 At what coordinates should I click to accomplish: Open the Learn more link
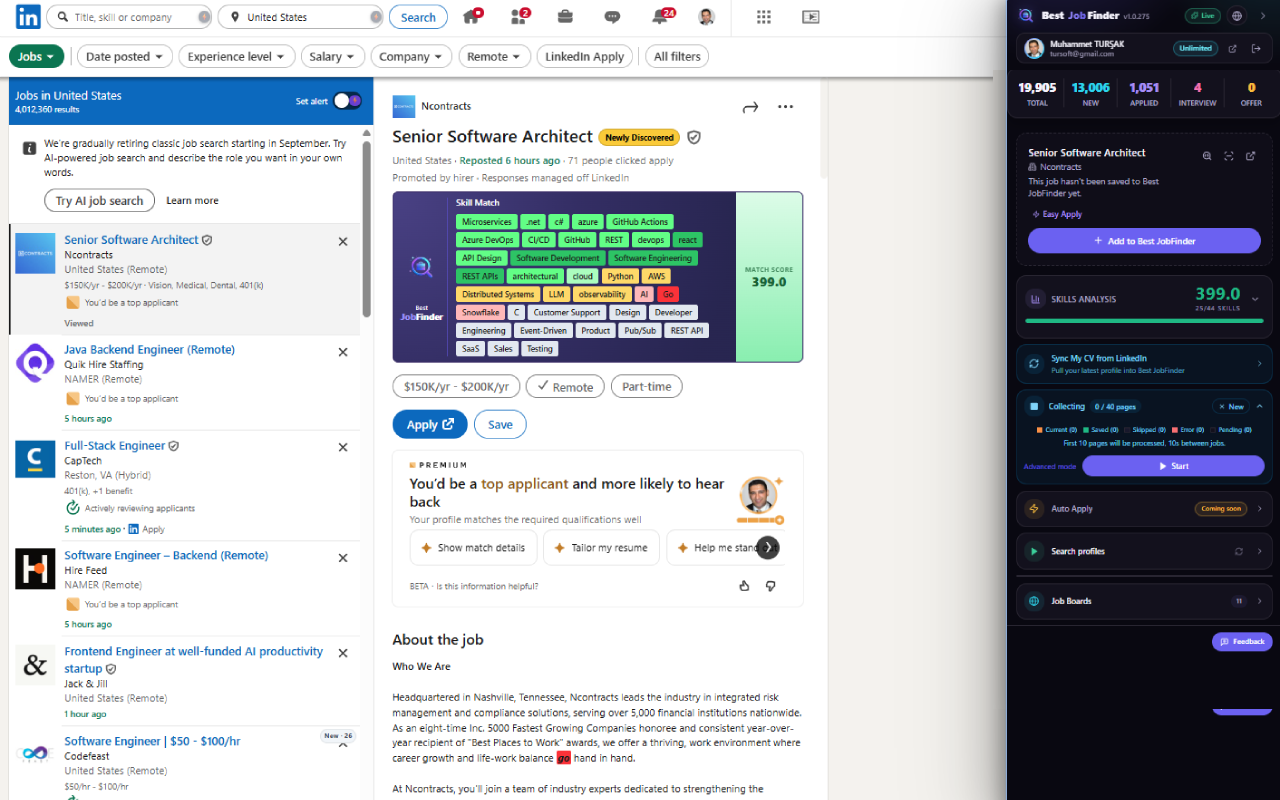point(192,201)
